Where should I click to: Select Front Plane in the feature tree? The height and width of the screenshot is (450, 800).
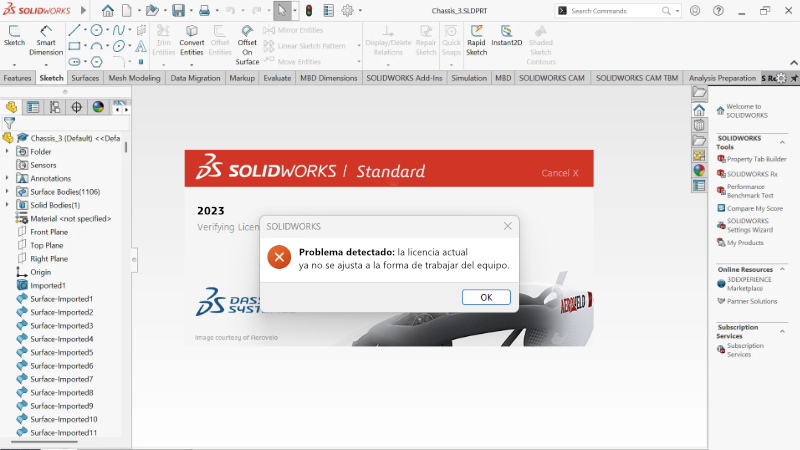tap(48, 232)
